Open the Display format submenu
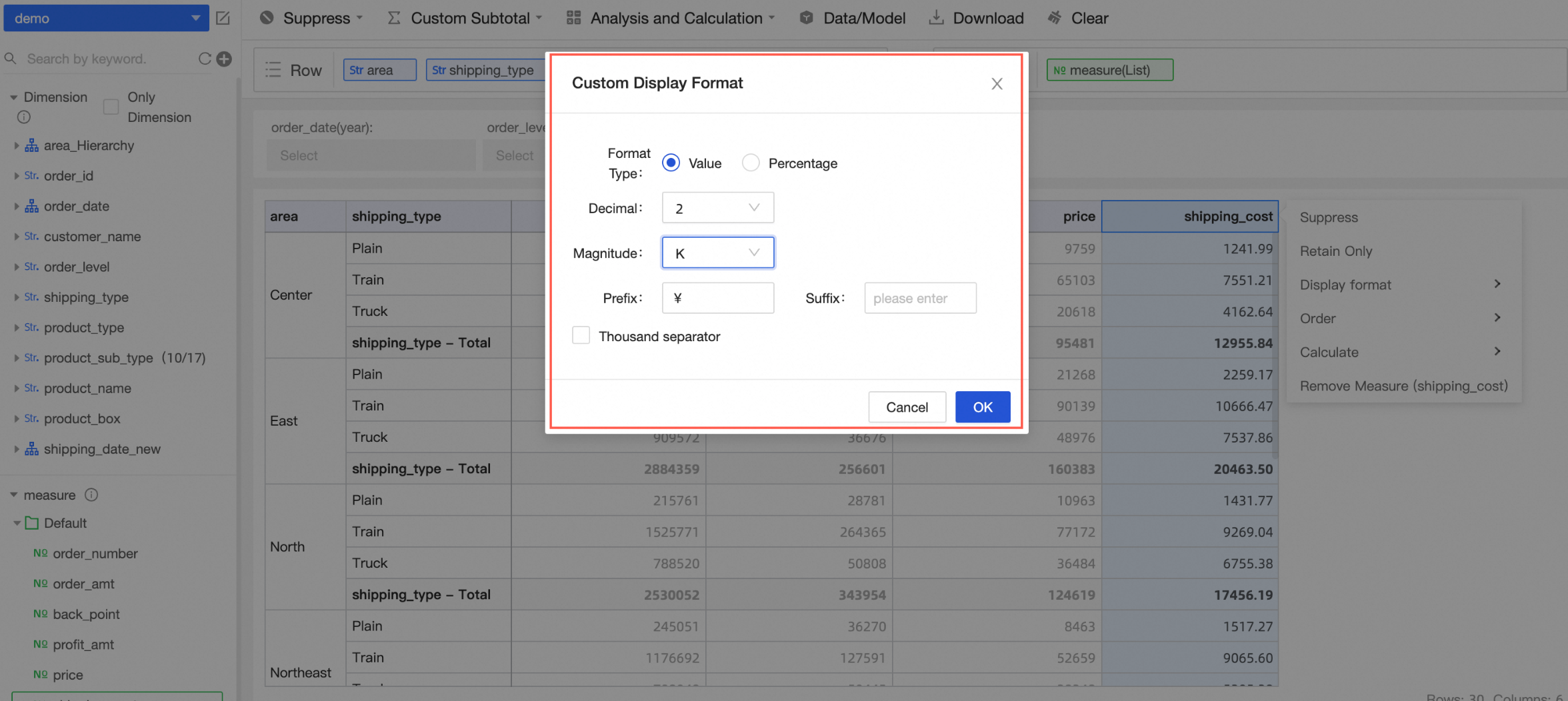The height and width of the screenshot is (701, 1568). [x=1404, y=285]
